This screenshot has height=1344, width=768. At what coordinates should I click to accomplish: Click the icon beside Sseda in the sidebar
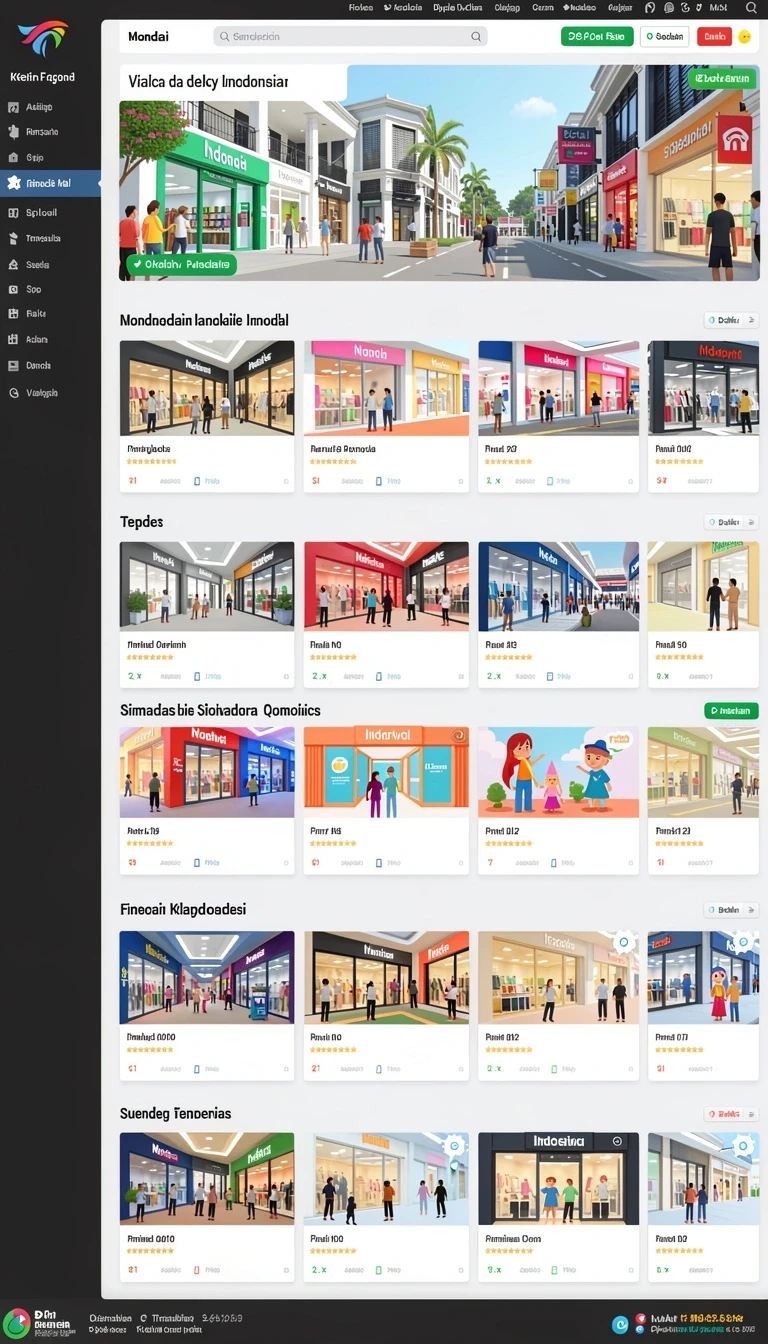point(13,265)
